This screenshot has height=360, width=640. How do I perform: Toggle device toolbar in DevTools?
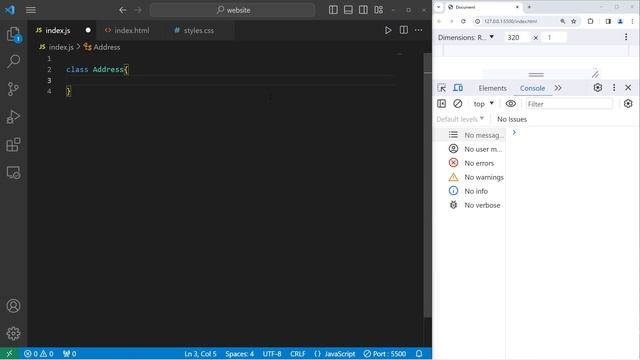tap(458, 88)
